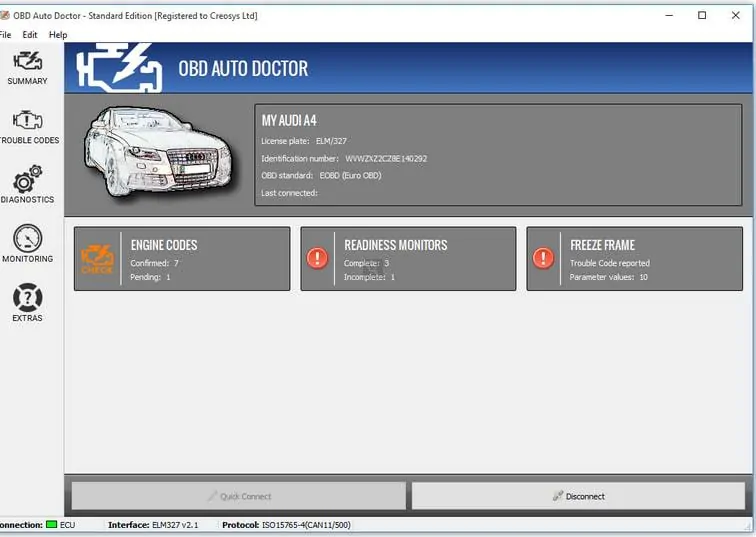Click the Freeze Frame red alert icon
Viewport: 756px width, 537px height.
pos(543,258)
